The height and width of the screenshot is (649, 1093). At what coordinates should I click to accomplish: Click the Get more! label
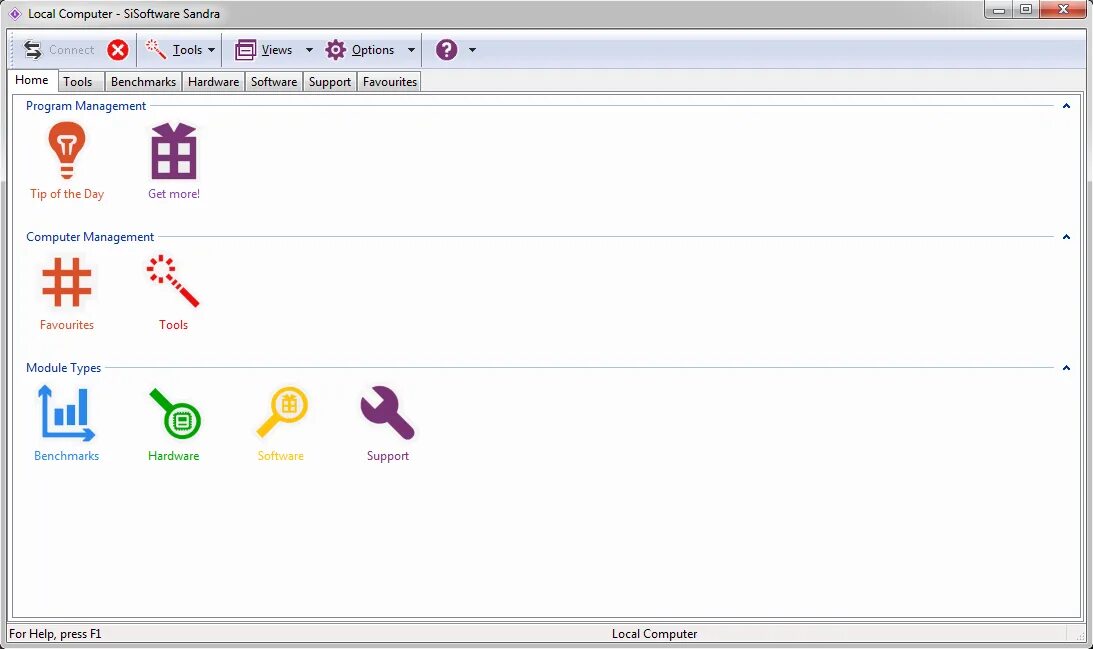tap(174, 194)
